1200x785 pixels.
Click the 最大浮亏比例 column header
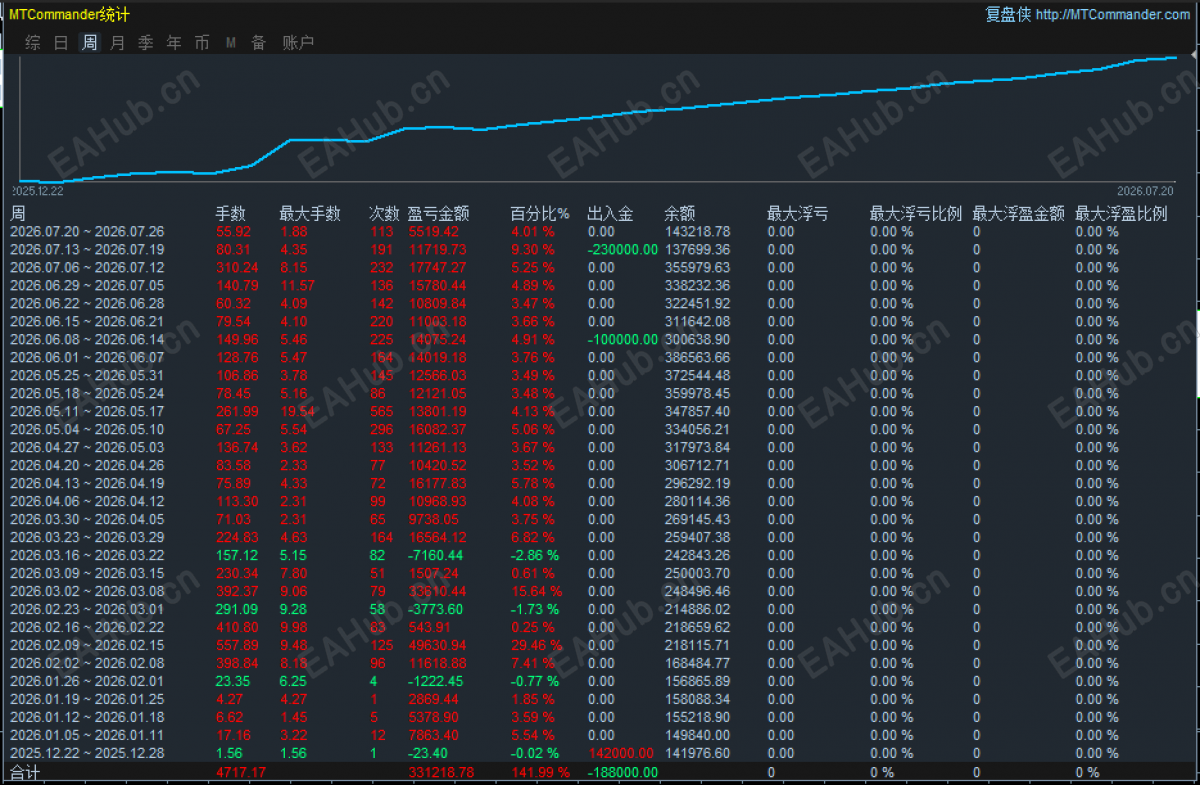click(916, 213)
